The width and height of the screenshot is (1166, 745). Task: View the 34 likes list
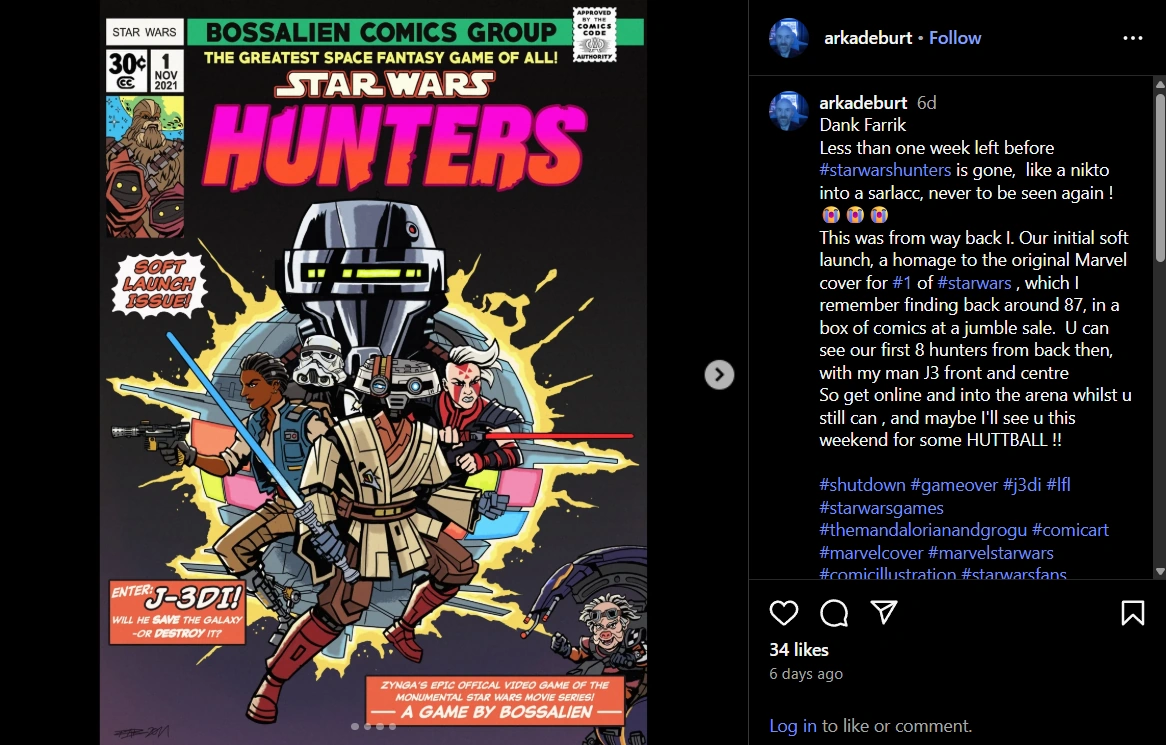[x=799, y=650]
